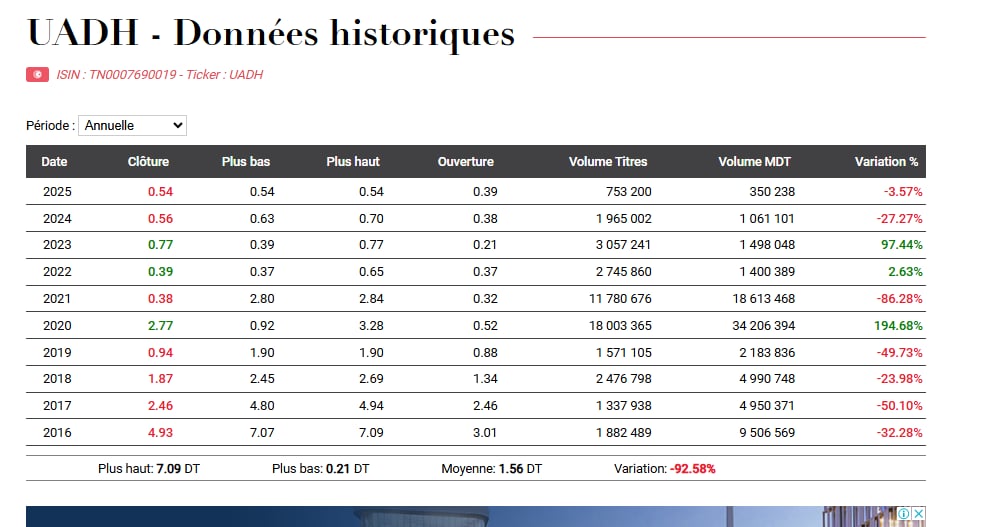Click the 2023 ouverture value 0.21
Image resolution: width=990 pixels, height=527 pixels.
click(x=485, y=245)
